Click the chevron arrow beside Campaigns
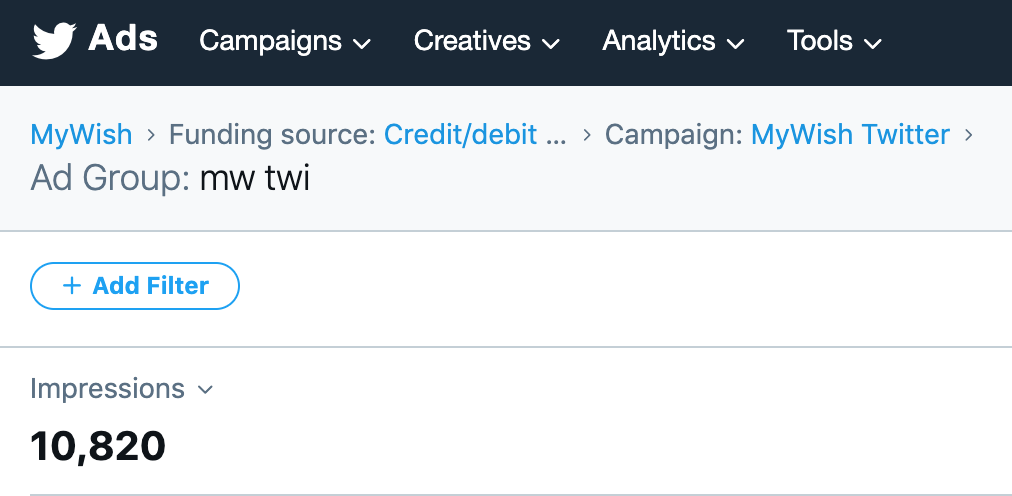Image resolution: width=1012 pixels, height=496 pixels. tap(363, 43)
